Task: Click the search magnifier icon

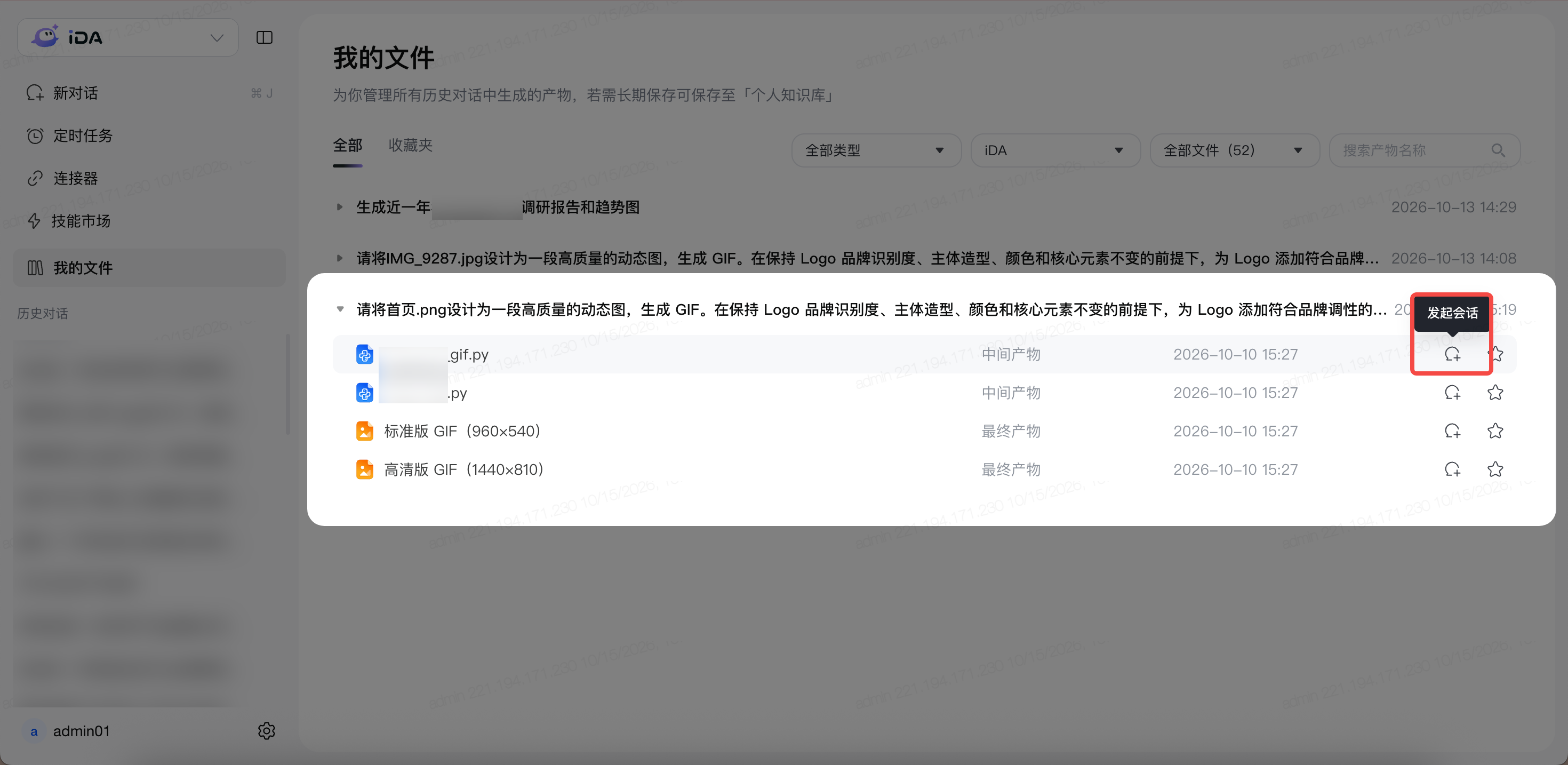Action: [x=1498, y=150]
